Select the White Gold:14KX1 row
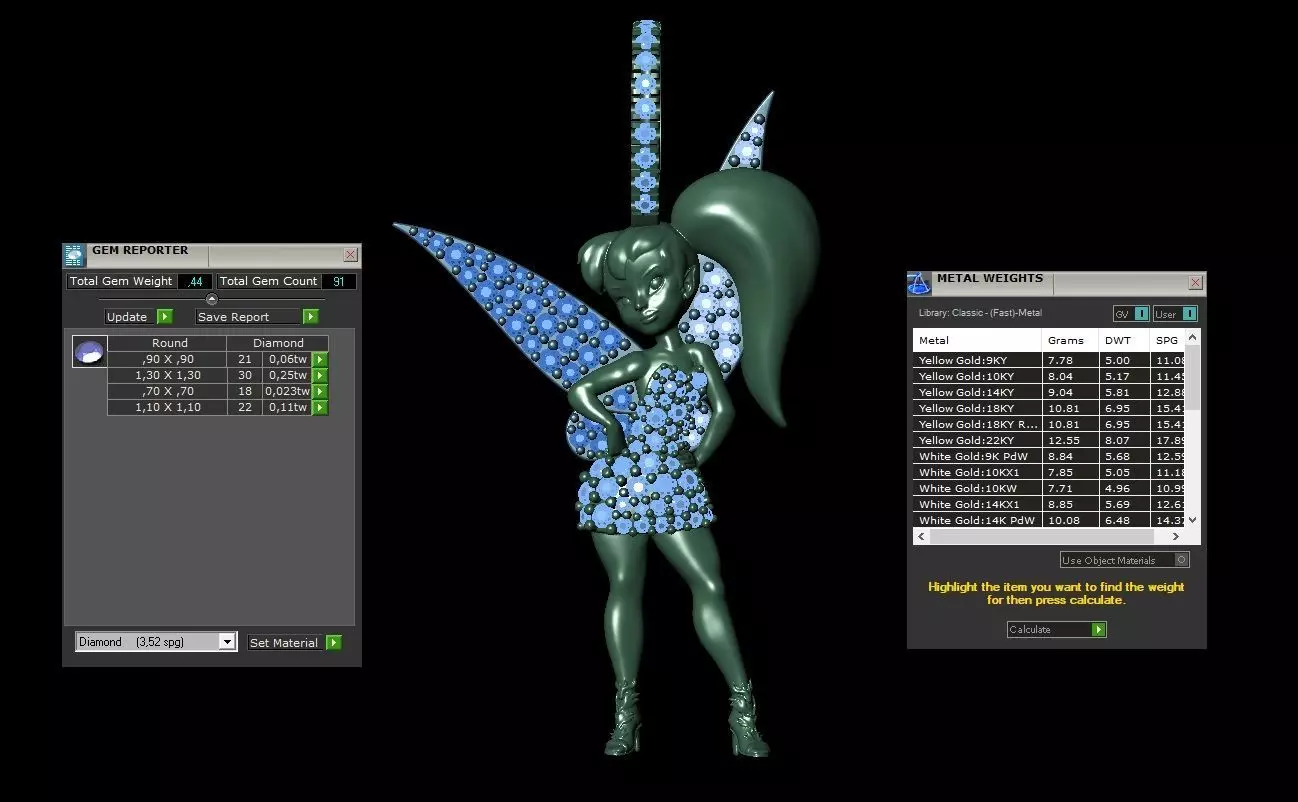Viewport: 1298px width, 802px height. (1049, 504)
